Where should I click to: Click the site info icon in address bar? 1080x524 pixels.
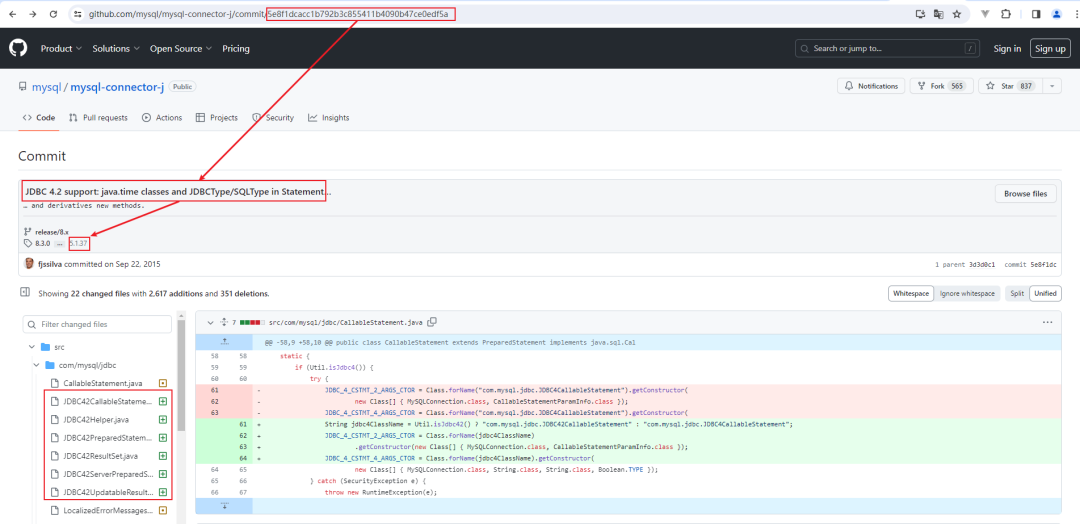79,14
